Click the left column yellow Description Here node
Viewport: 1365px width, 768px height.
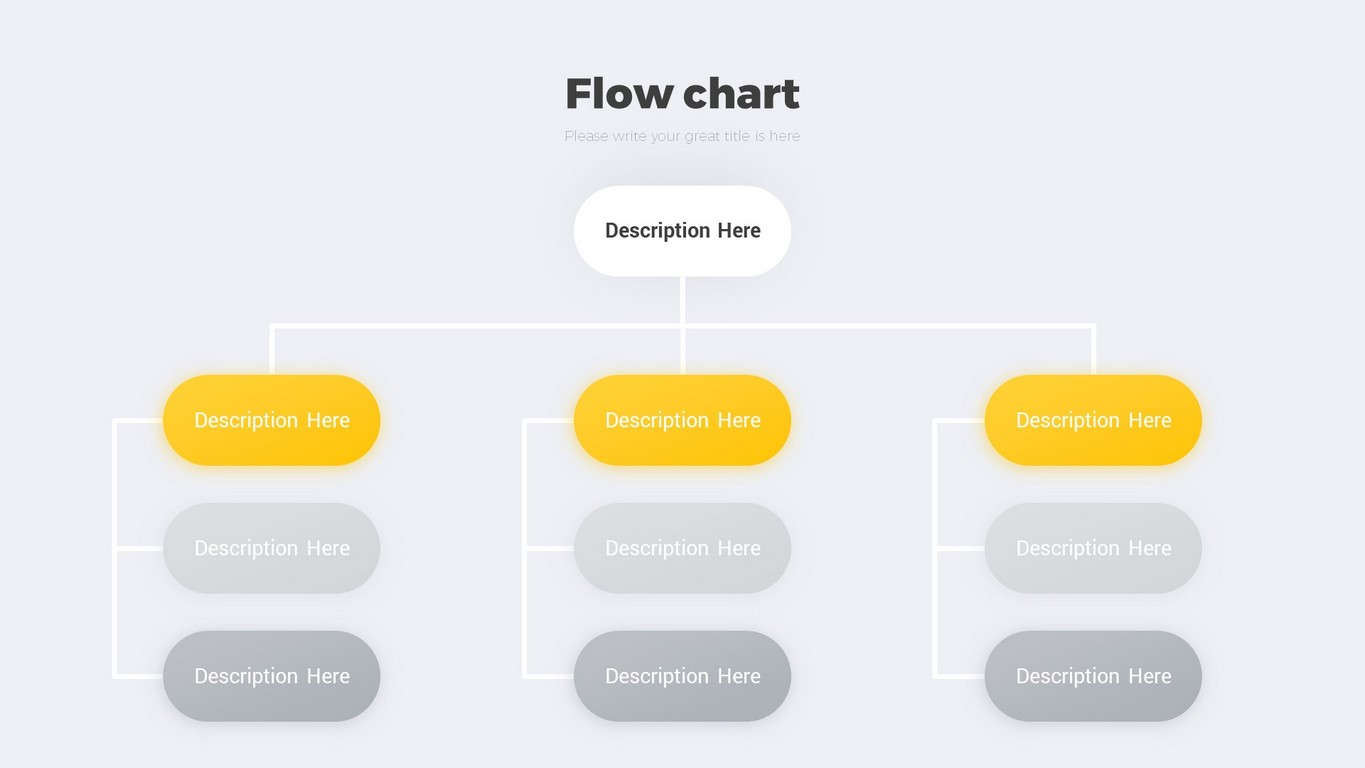coord(271,420)
